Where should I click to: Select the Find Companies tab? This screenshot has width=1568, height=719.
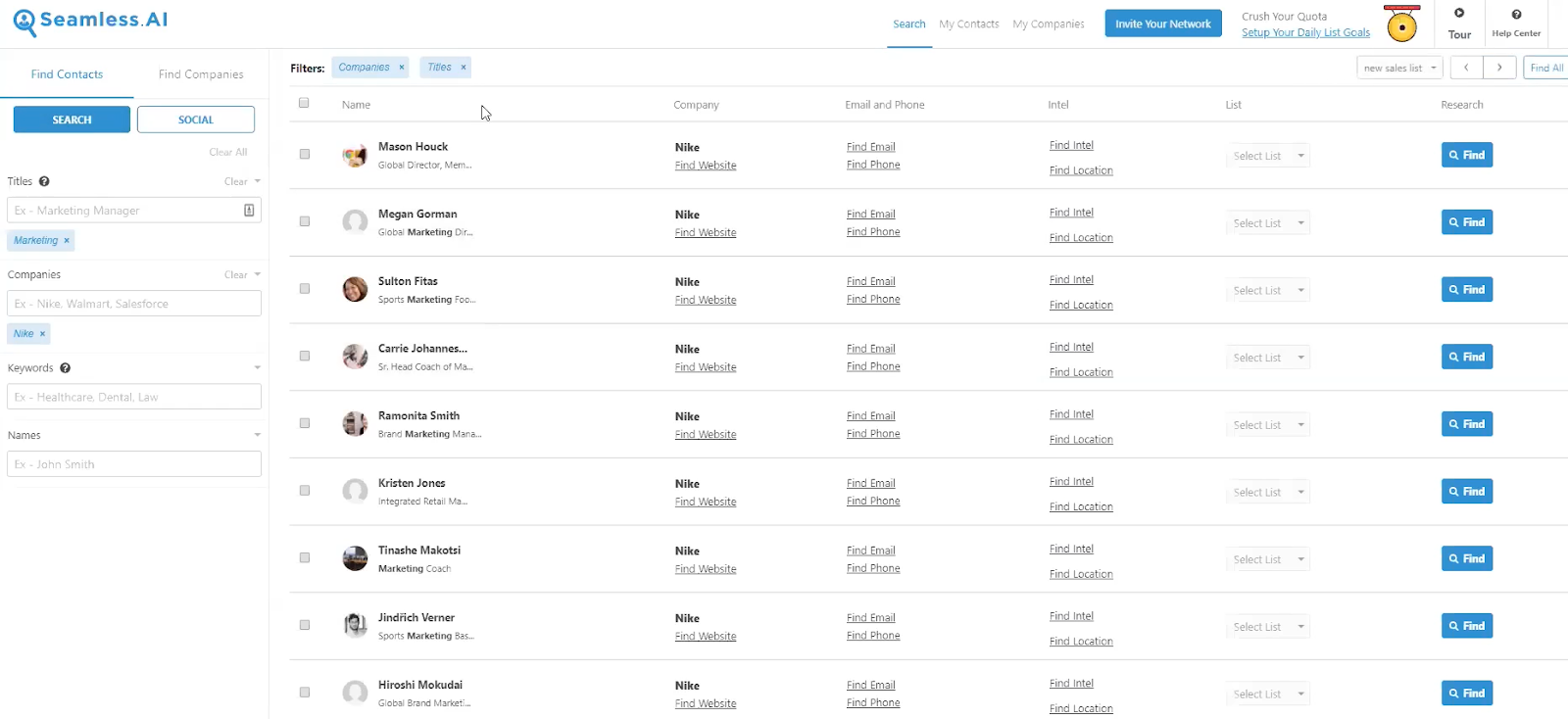(201, 74)
